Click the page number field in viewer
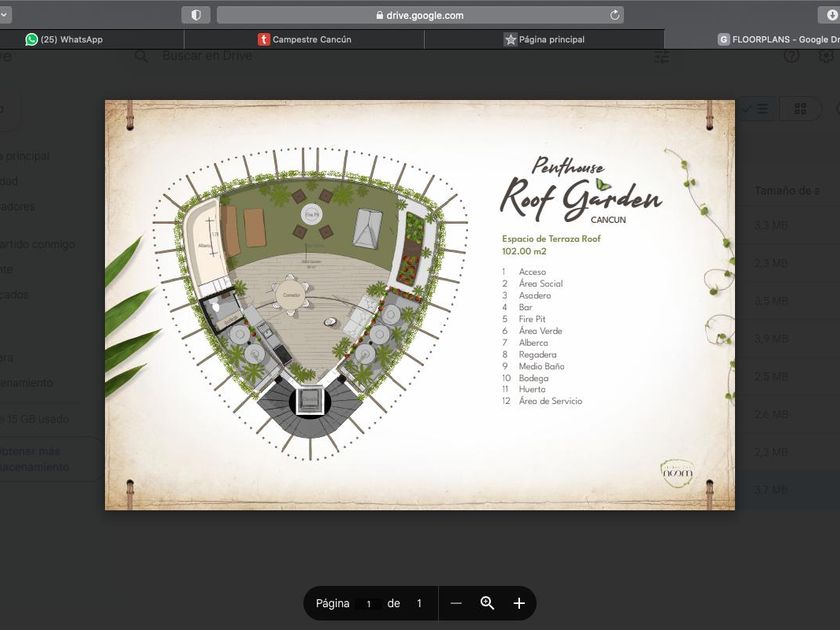The image size is (840, 630). [x=369, y=604]
